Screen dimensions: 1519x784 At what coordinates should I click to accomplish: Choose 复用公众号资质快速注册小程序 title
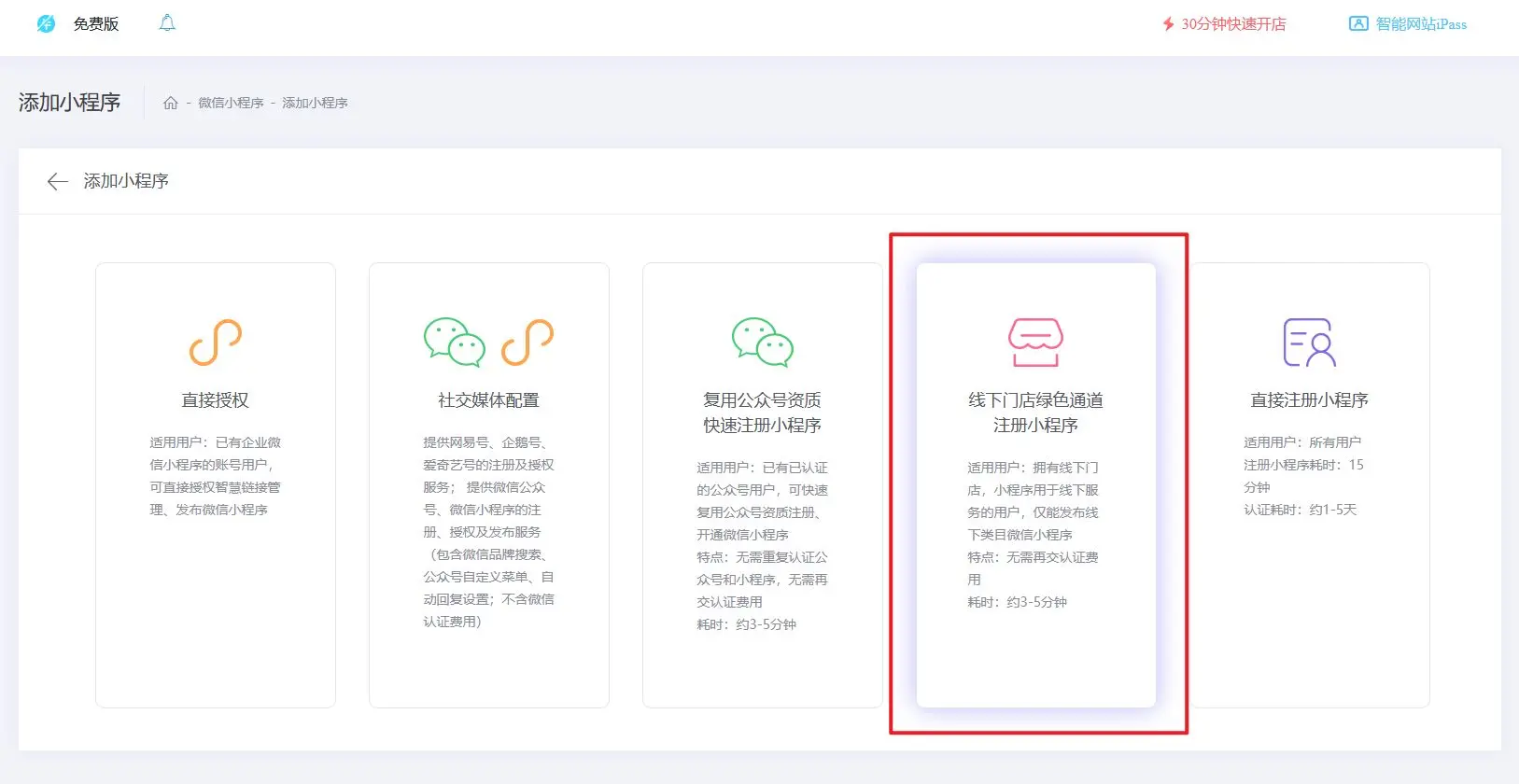(x=762, y=413)
